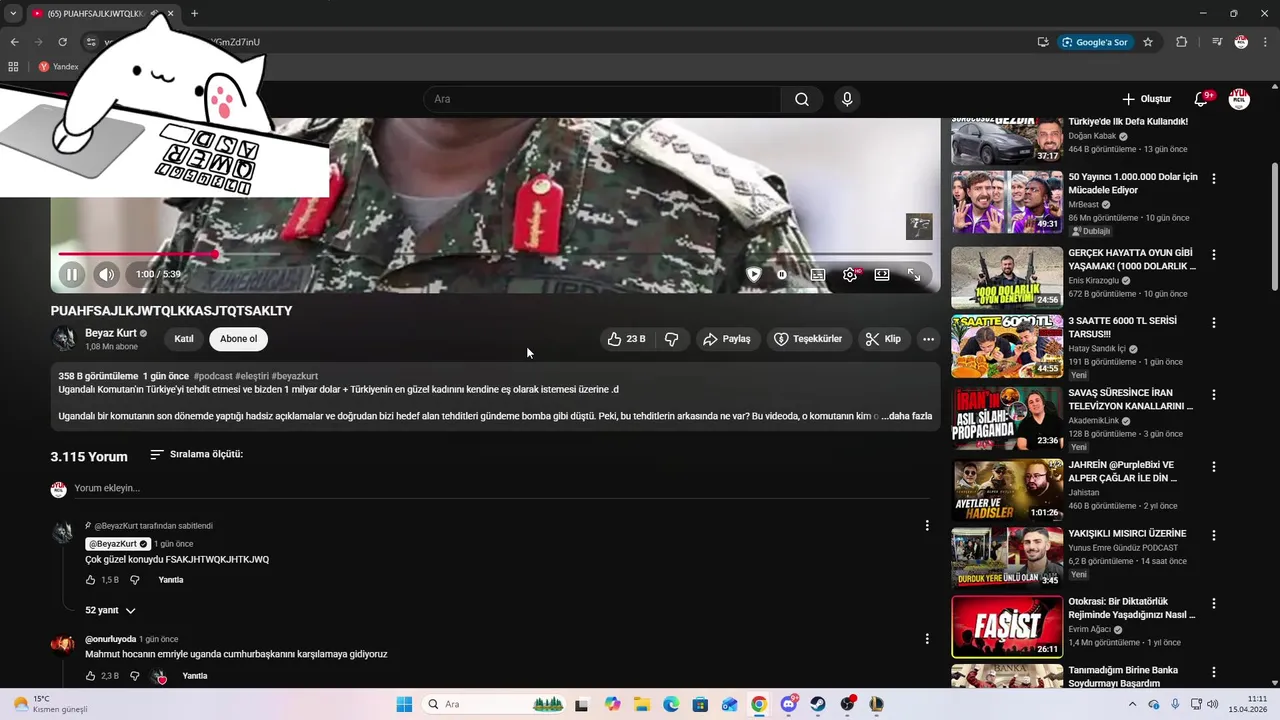Open the Sıralama ölçütü sort dropdown

pyautogui.click(x=196, y=454)
